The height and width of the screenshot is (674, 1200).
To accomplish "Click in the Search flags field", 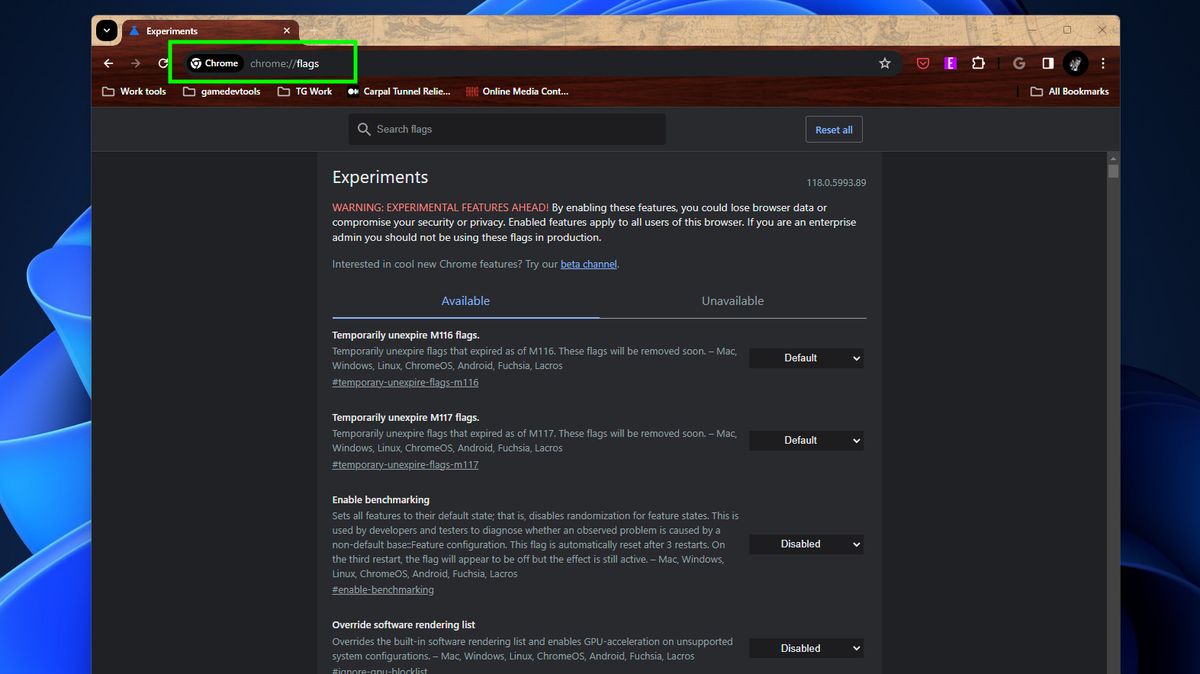I will pyautogui.click(x=507, y=129).
